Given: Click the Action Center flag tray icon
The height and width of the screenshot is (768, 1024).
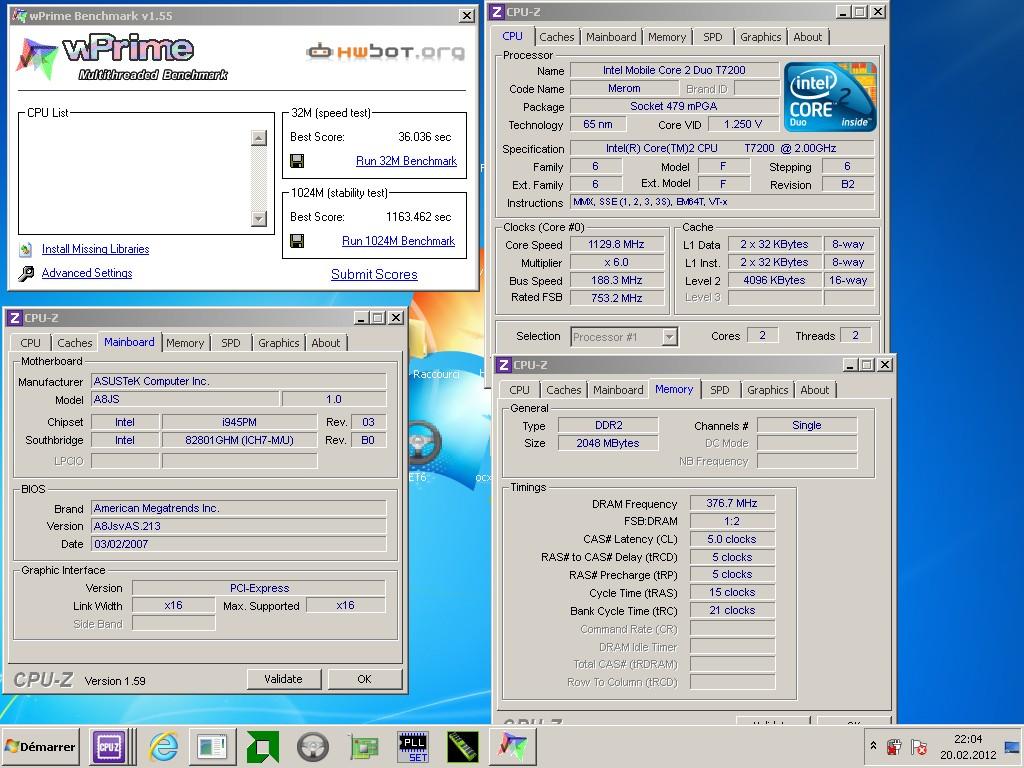Looking at the screenshot, I should coord(918,746).
